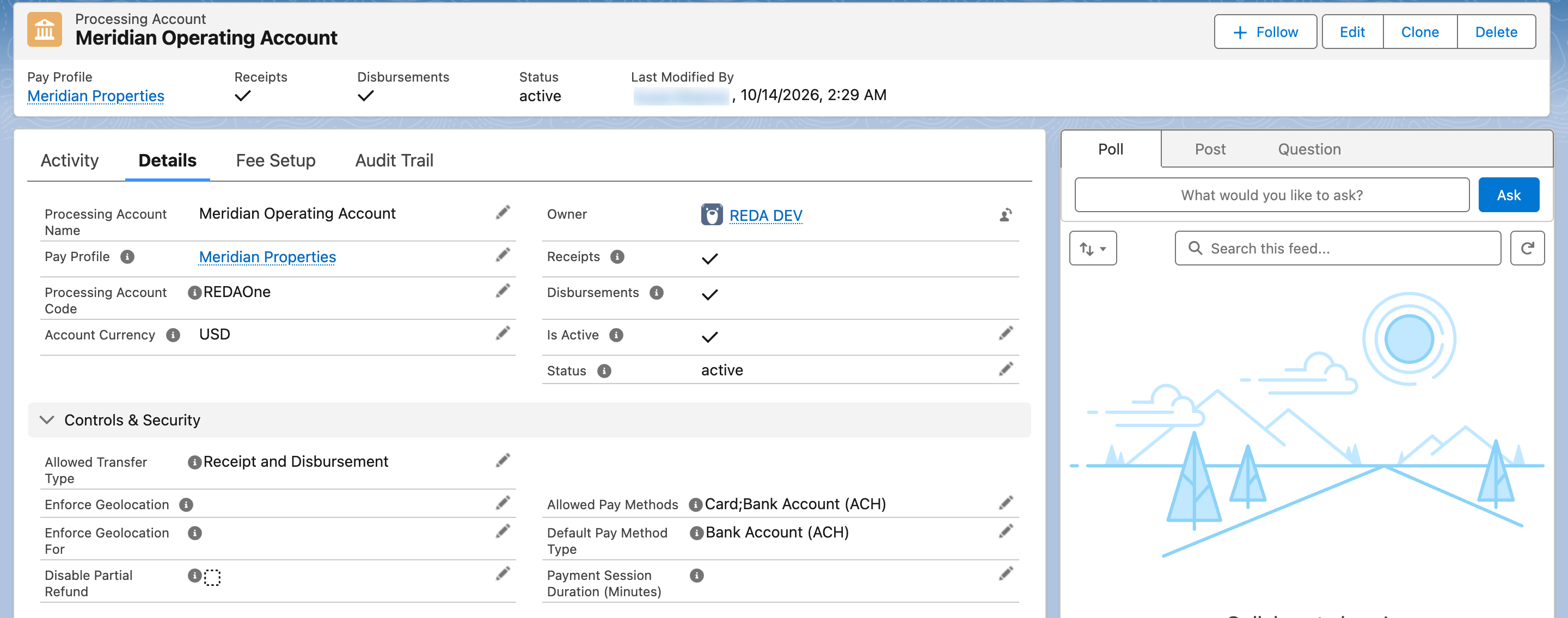Click the Disbursements checkmark in details
This screenshot has width=1568, height=618.
710,294
